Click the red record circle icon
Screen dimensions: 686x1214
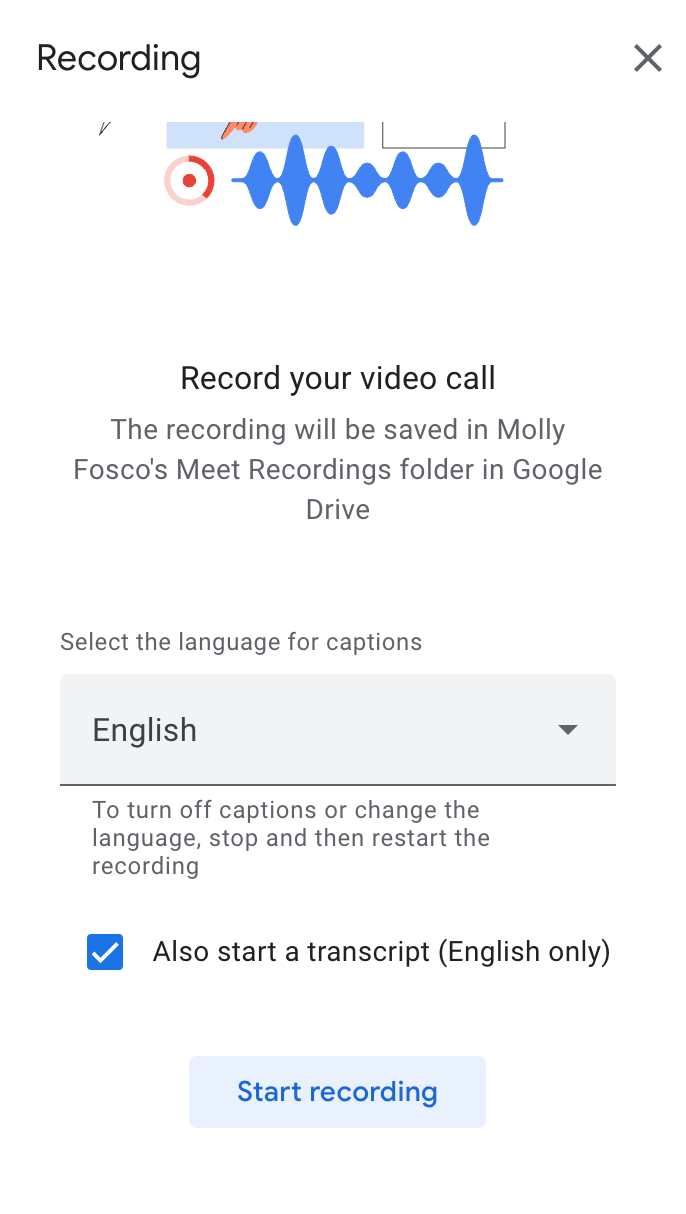coord(189,181)
